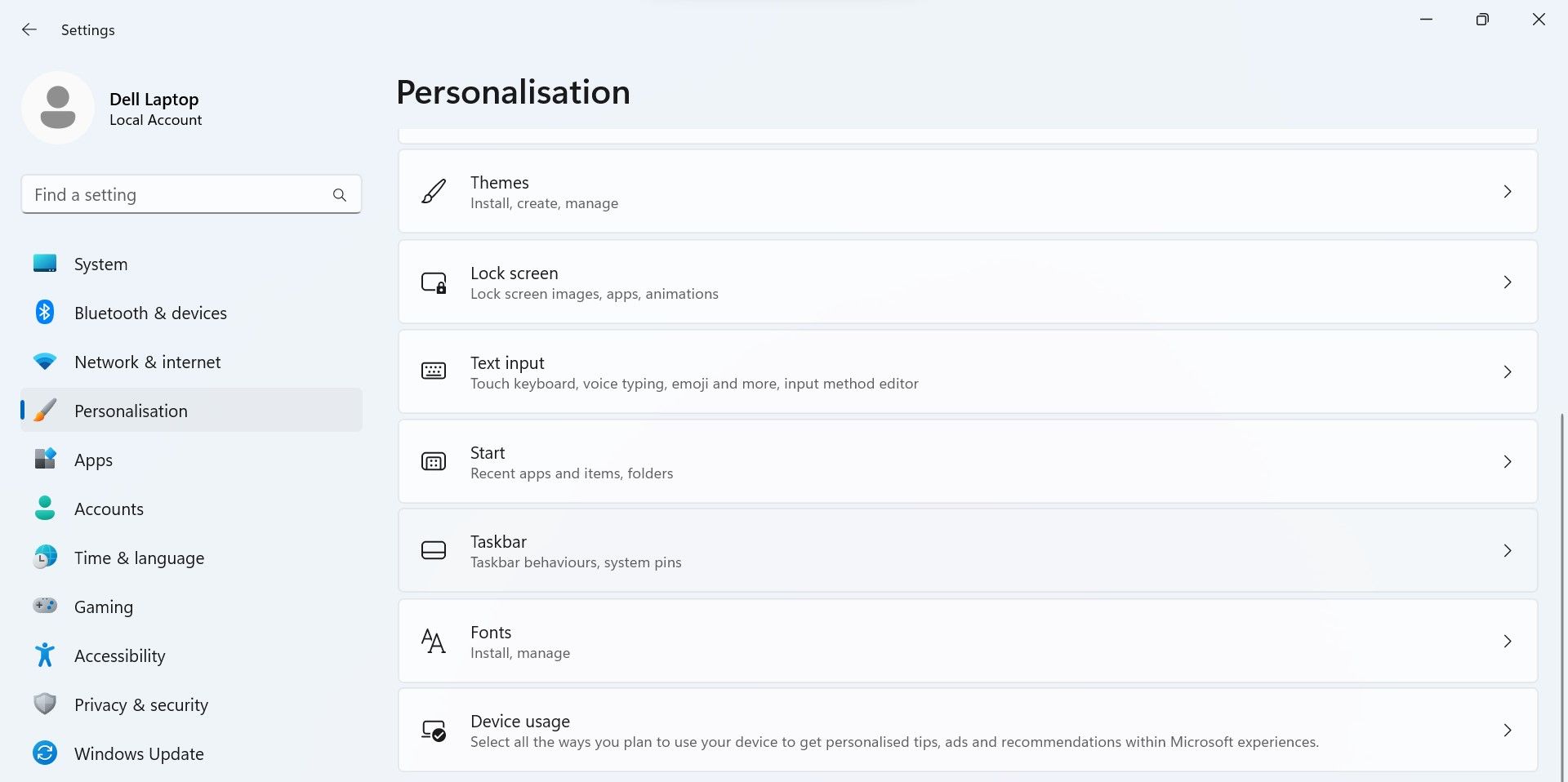Go back using the back arrow
The width and height of the screenshot is (1568, 782).
[29, 30]
